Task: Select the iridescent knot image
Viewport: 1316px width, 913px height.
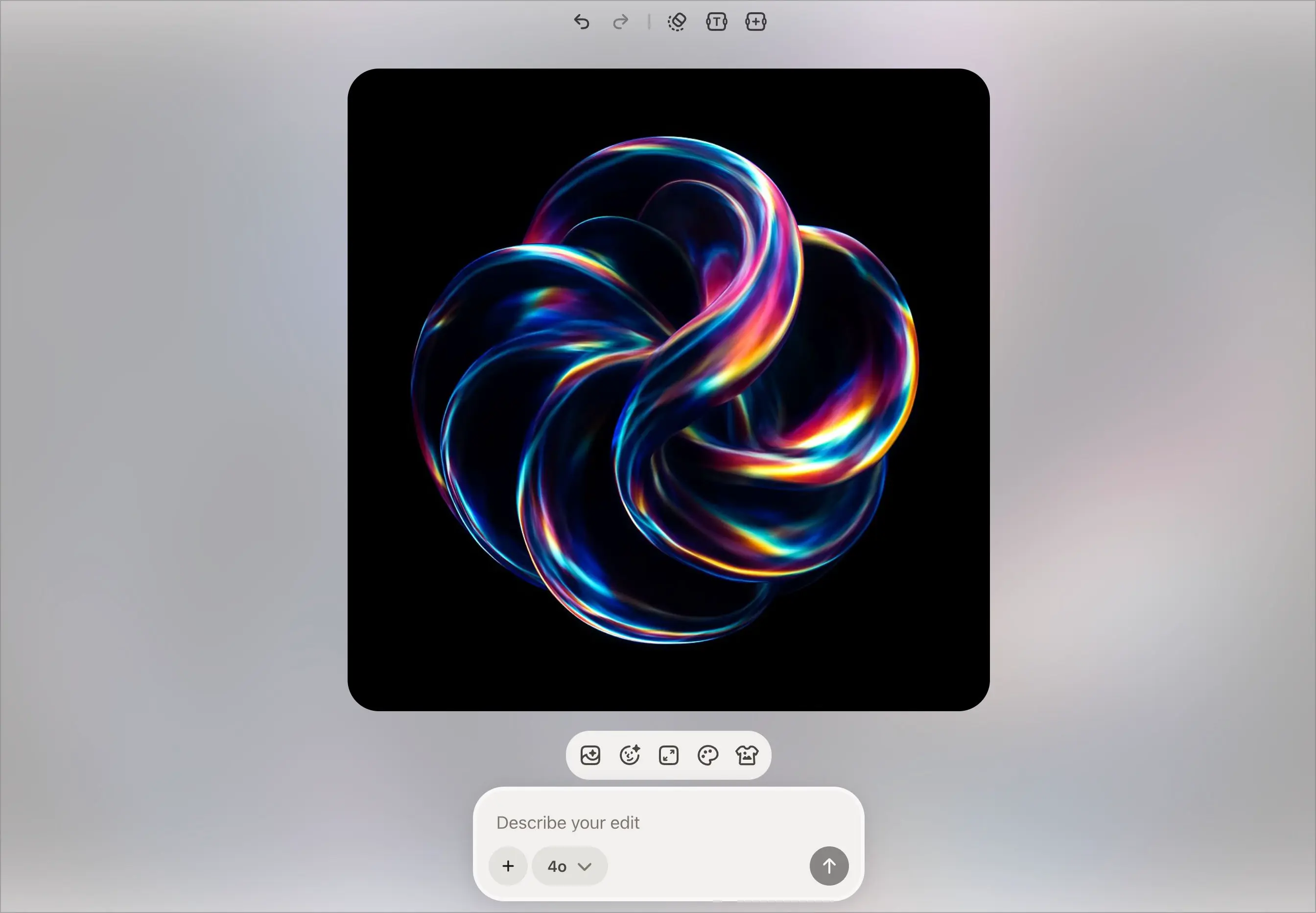Action: (x=668, y=389)
